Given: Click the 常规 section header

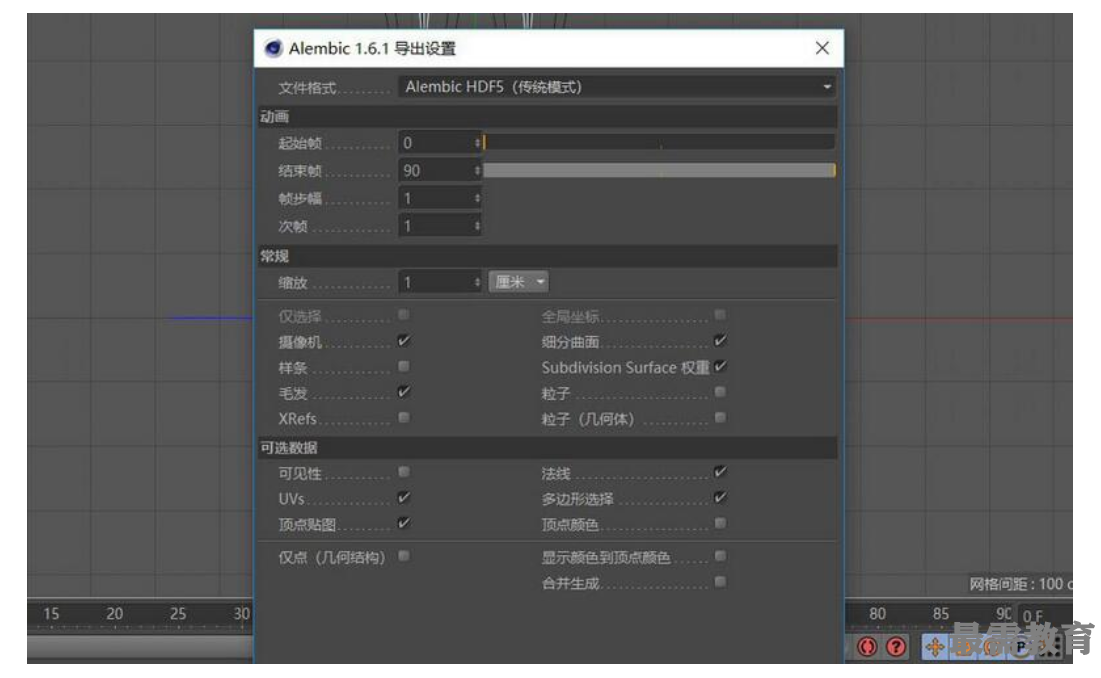Looking at the screenshot, I should (x=548, y=256).
